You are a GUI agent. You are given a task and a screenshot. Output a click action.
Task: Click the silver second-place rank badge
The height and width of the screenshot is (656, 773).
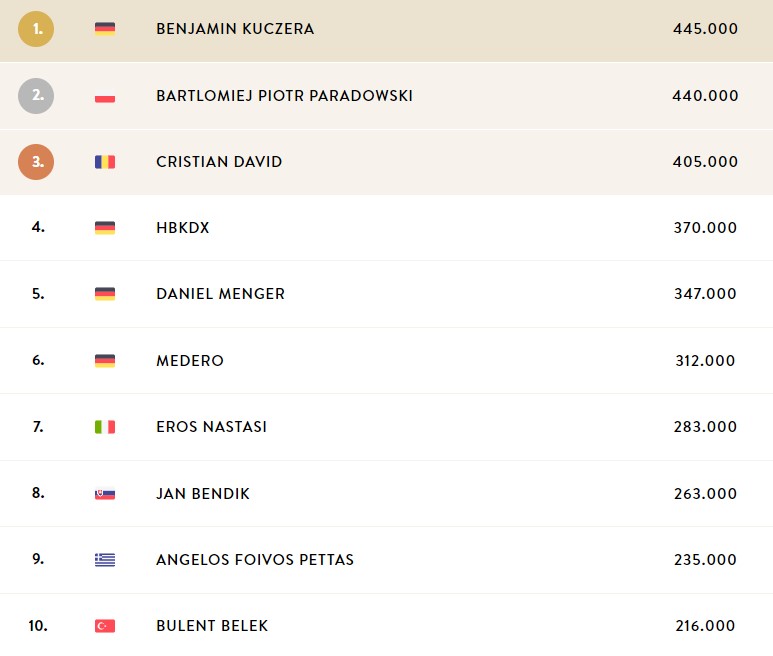click(36, 96)
